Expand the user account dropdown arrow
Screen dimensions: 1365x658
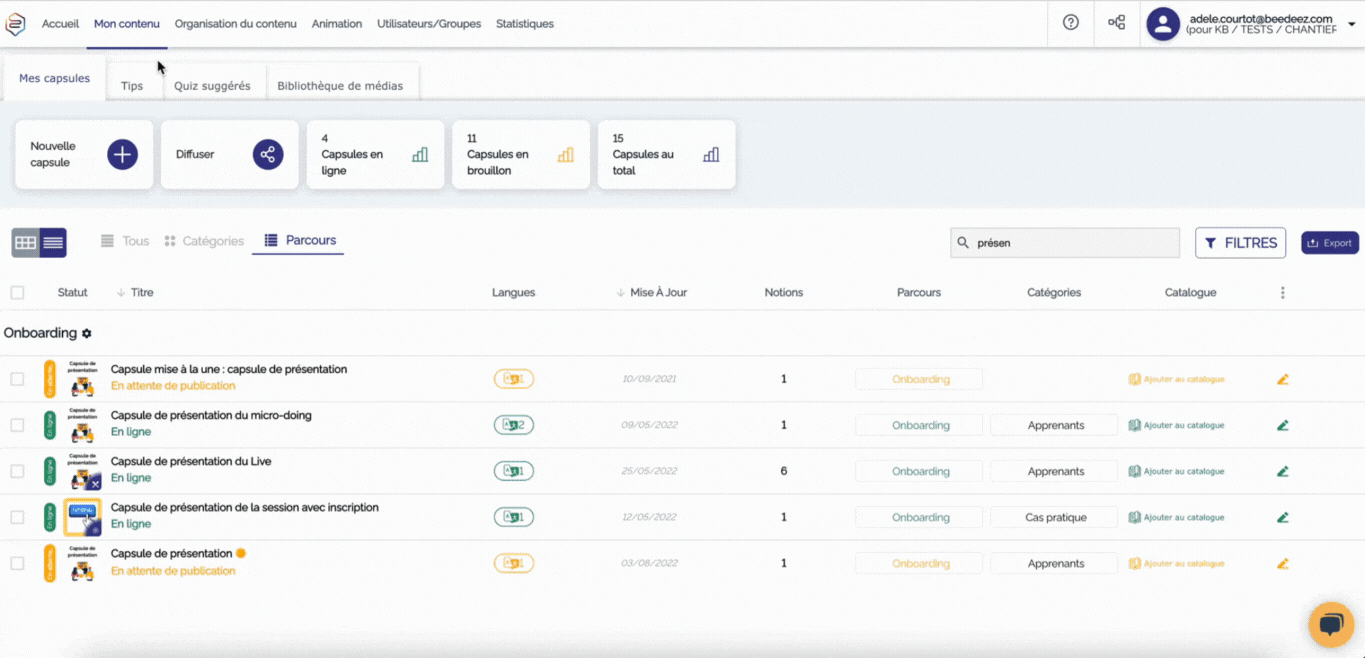click(x=1352, y=24)
